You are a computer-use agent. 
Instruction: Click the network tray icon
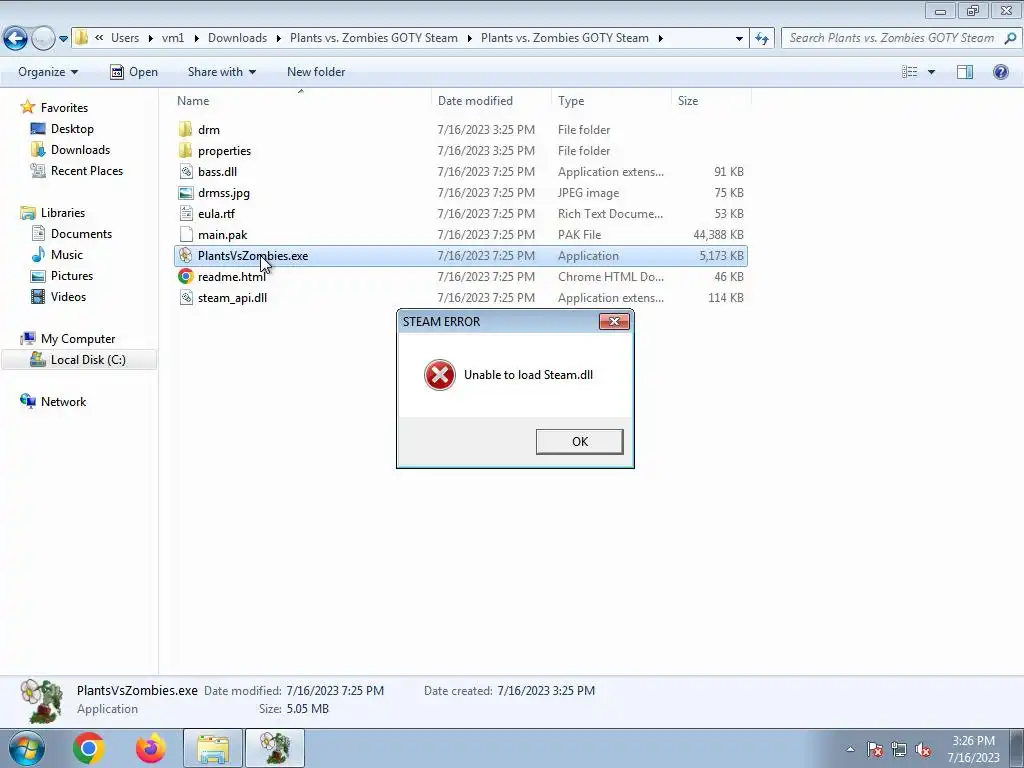[x=899, y=749]
